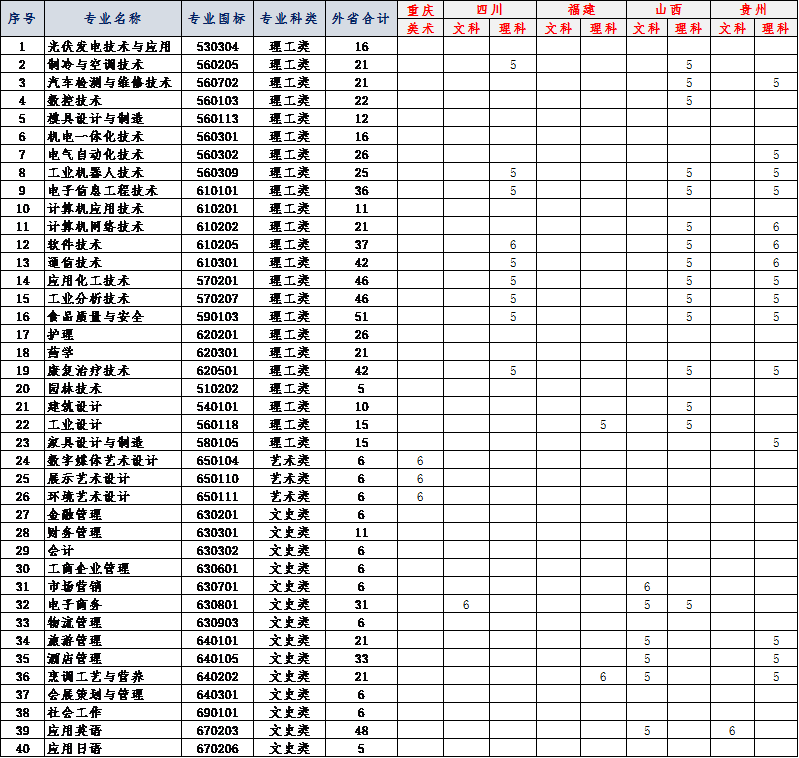The width and height of the screenshot is (799, 758).
Task: Select the 山西 province header
Action: click(669, 10)
